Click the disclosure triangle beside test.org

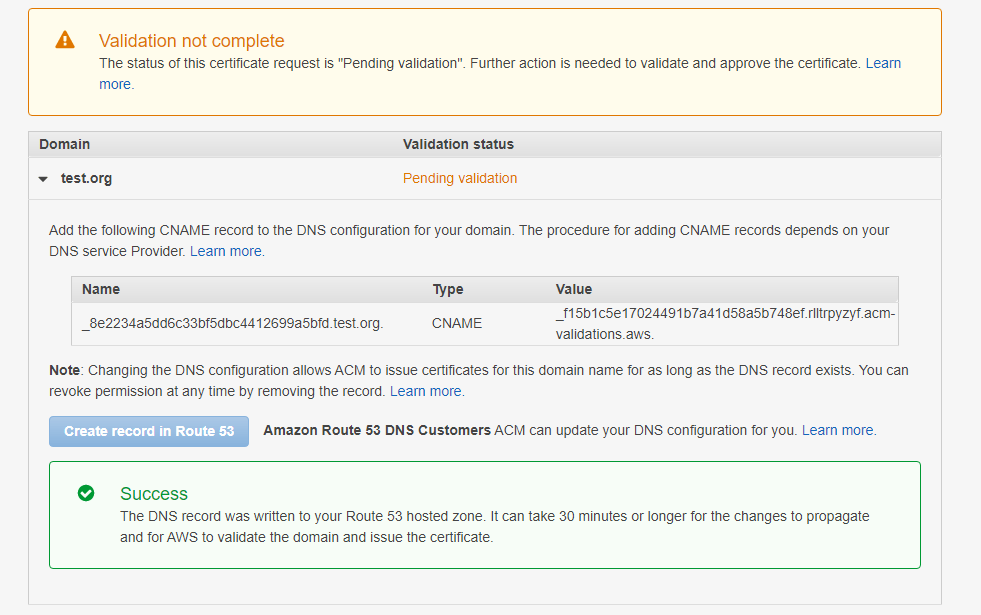click(42, 178)
